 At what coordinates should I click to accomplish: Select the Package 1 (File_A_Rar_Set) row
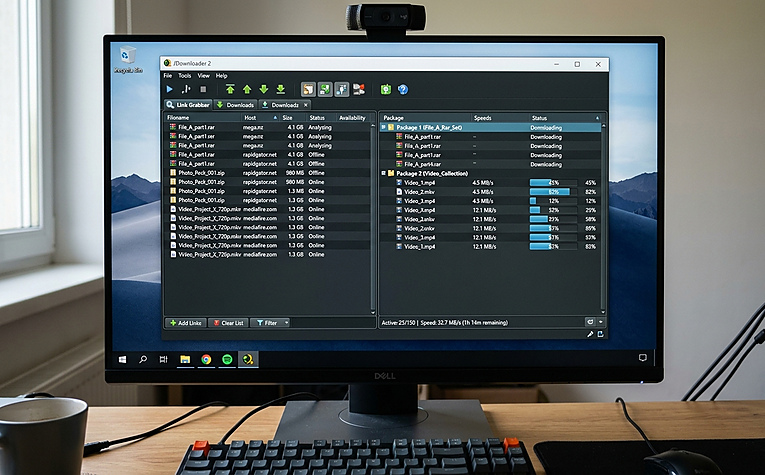click(490, 127)
